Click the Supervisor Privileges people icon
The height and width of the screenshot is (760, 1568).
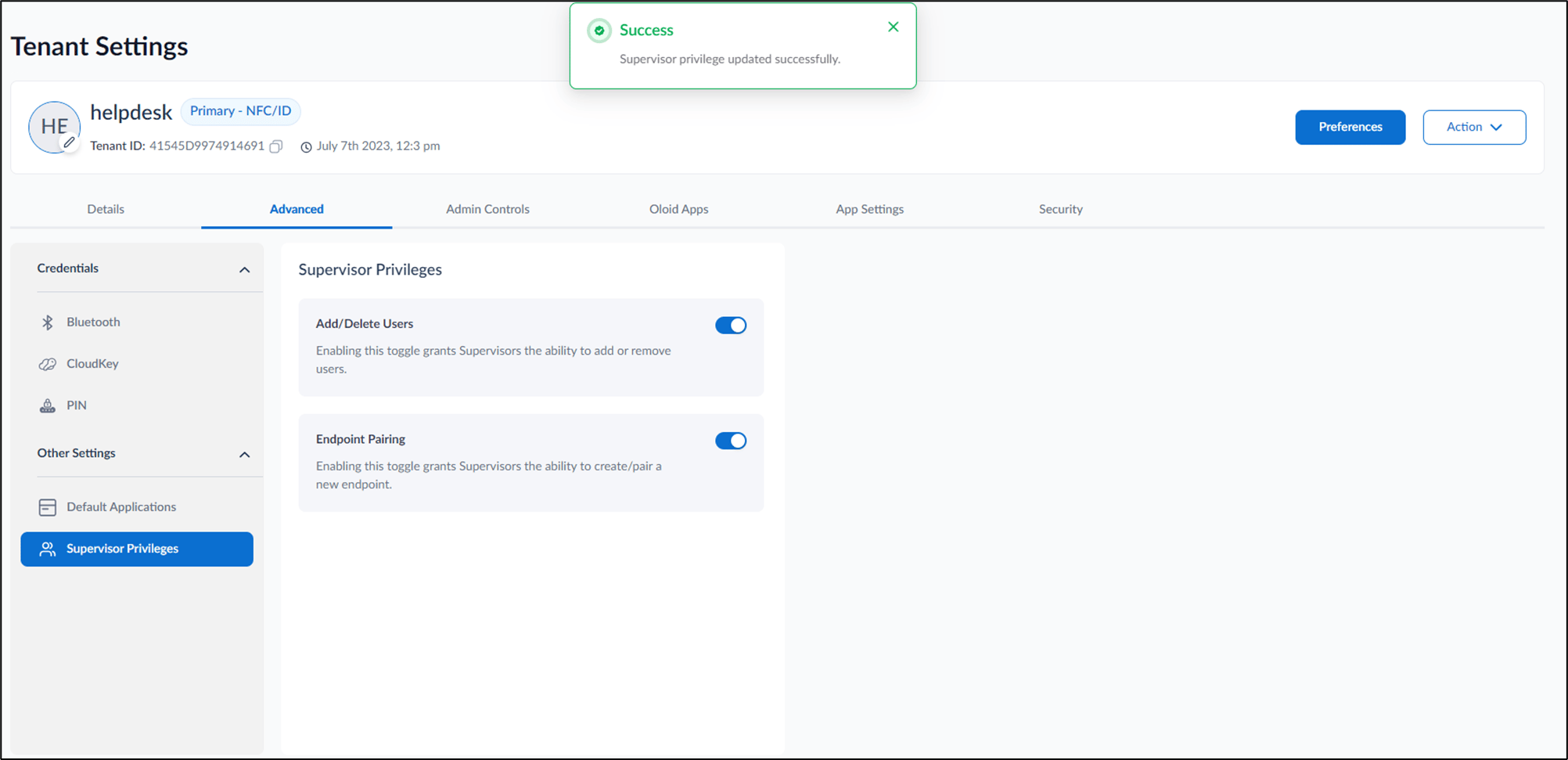point(48,549)
